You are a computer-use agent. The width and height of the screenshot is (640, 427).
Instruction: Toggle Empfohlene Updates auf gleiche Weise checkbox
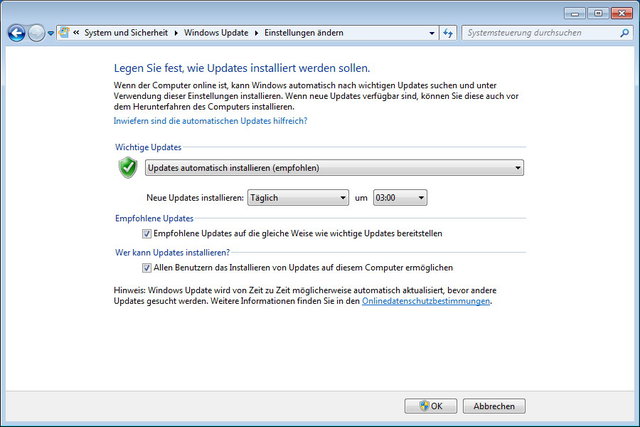(147, 234)
